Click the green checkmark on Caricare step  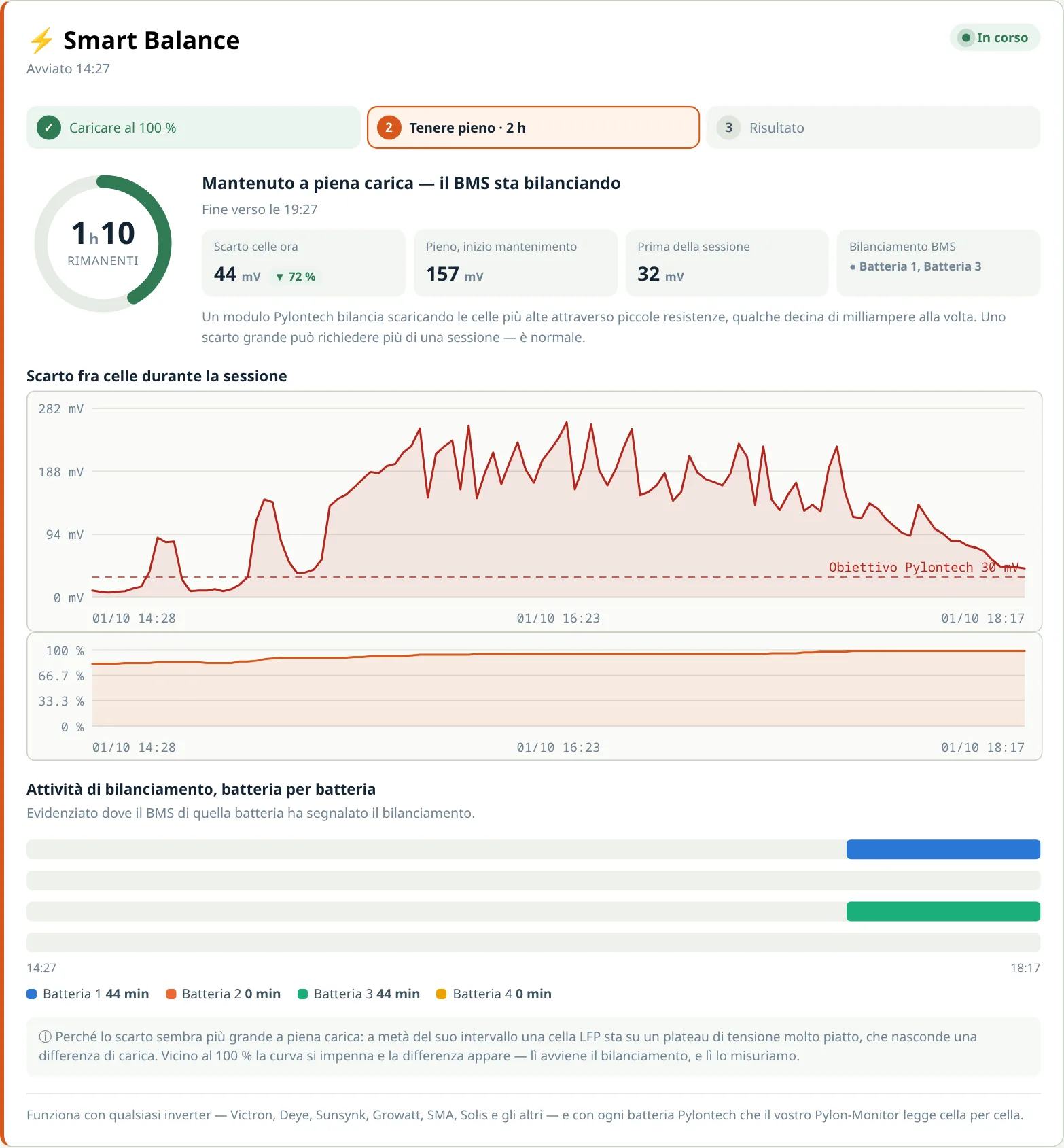coord(49,128)
